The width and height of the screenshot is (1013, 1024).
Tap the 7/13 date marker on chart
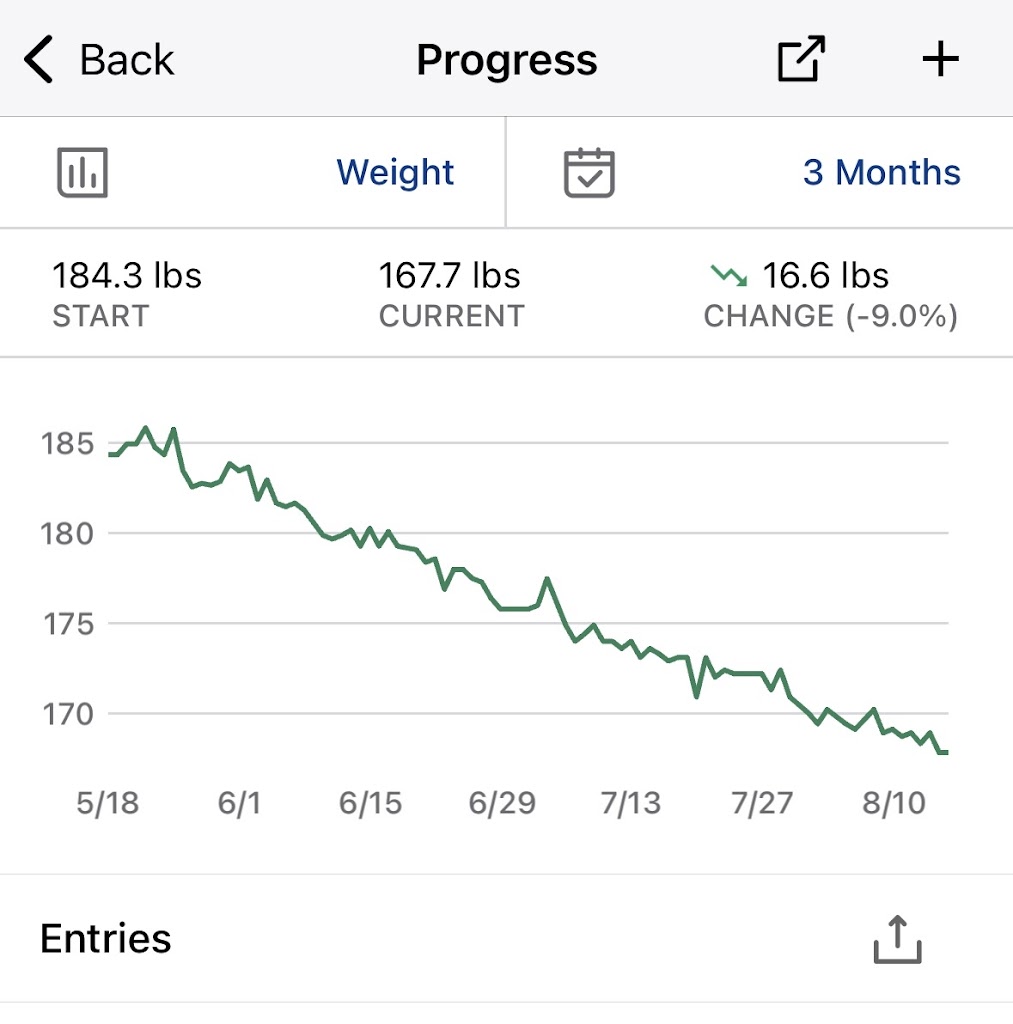[x=630, y=803]
